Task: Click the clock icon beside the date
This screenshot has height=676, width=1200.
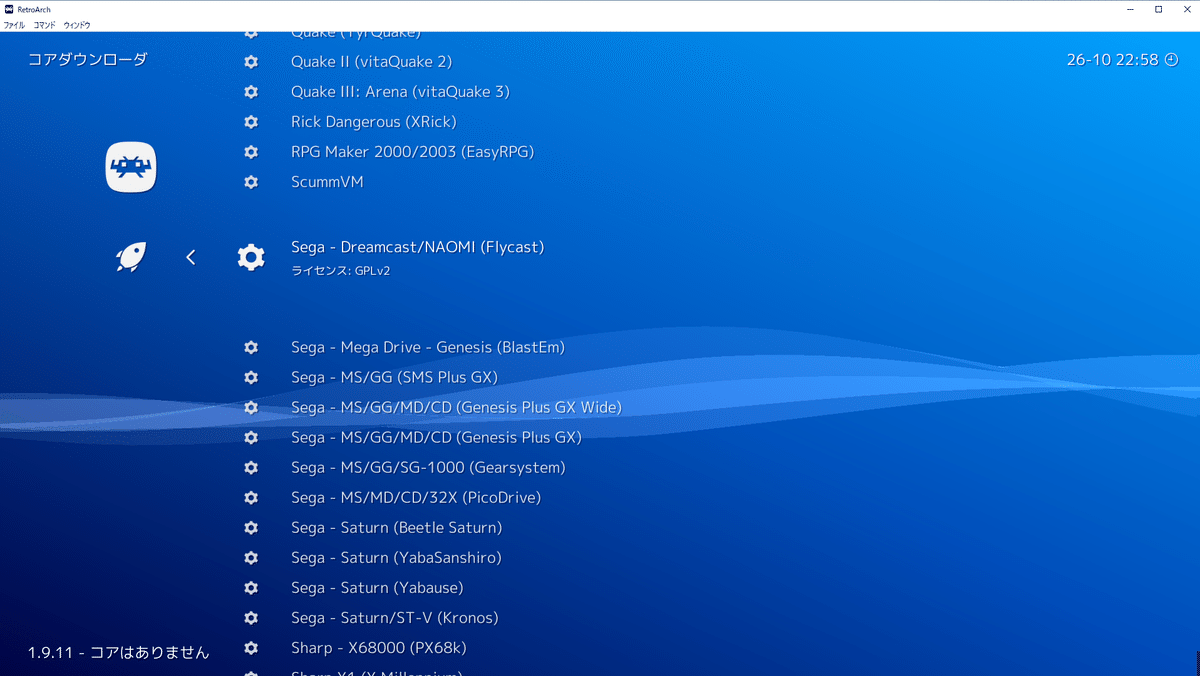Action: coord(1171,60)
